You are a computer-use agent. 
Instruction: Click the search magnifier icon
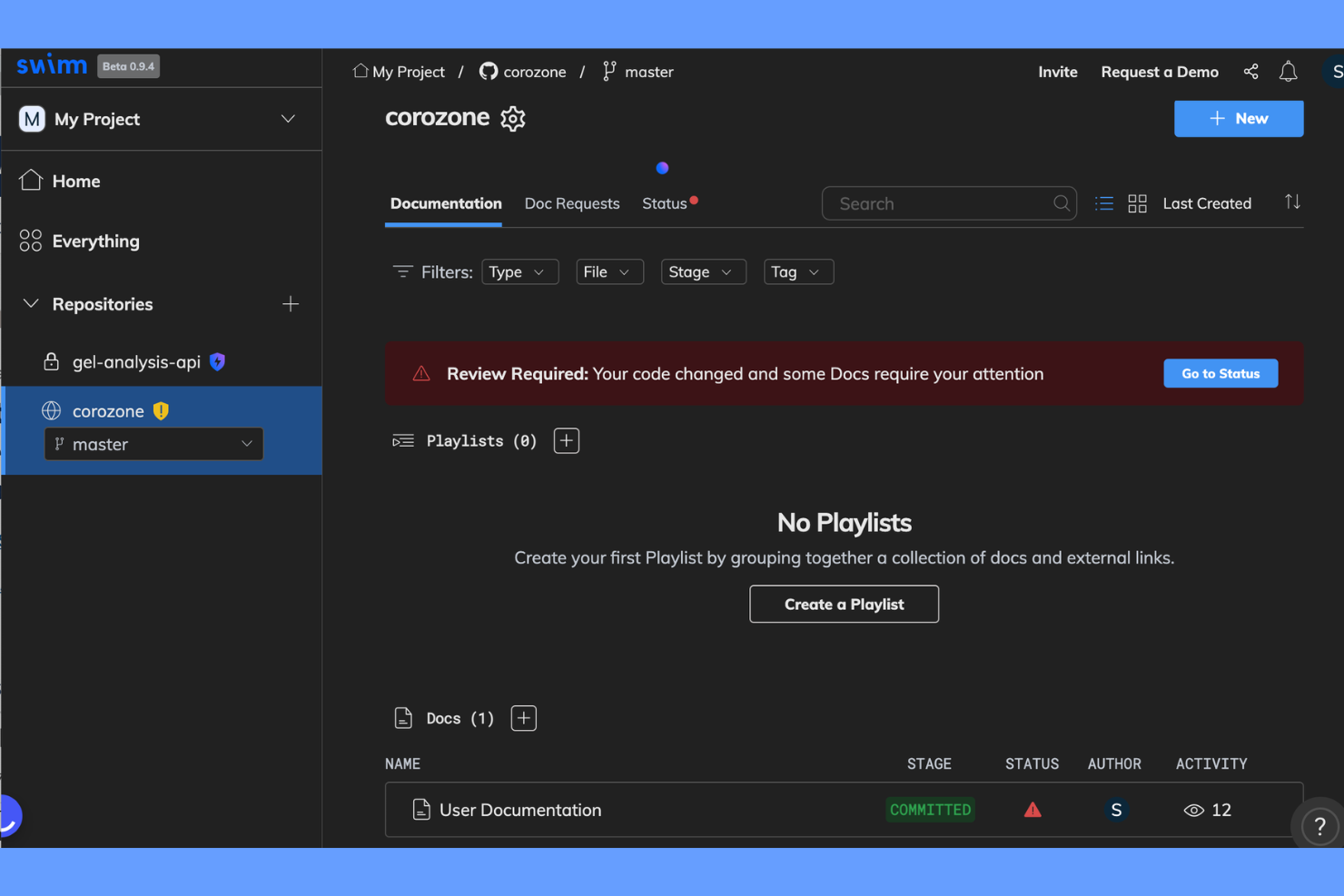(x=1061, y=203)
